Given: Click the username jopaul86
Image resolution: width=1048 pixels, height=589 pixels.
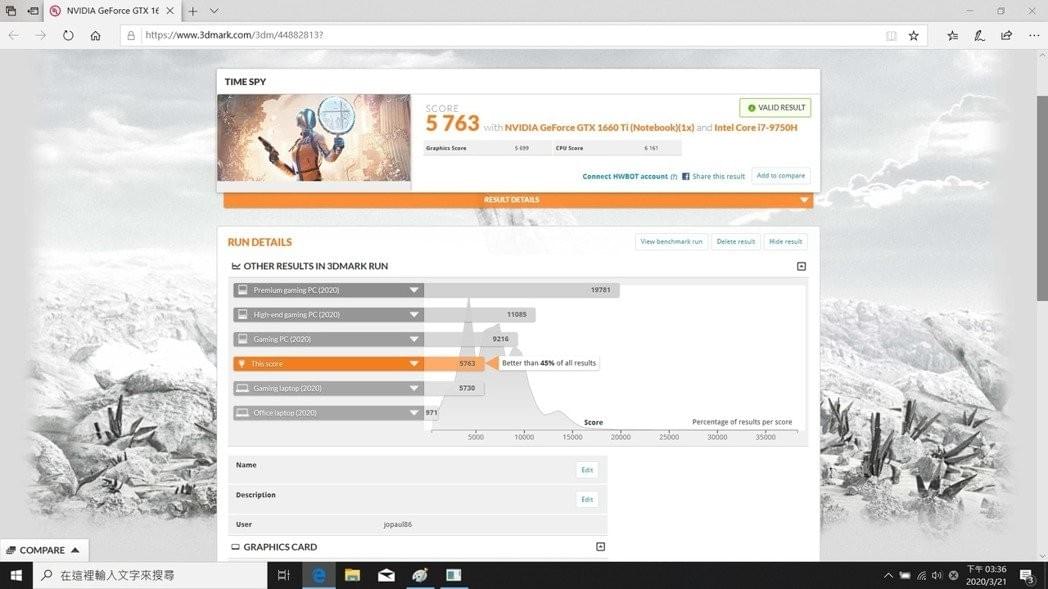Looking at the screenshot, I should tap(398, 525).
